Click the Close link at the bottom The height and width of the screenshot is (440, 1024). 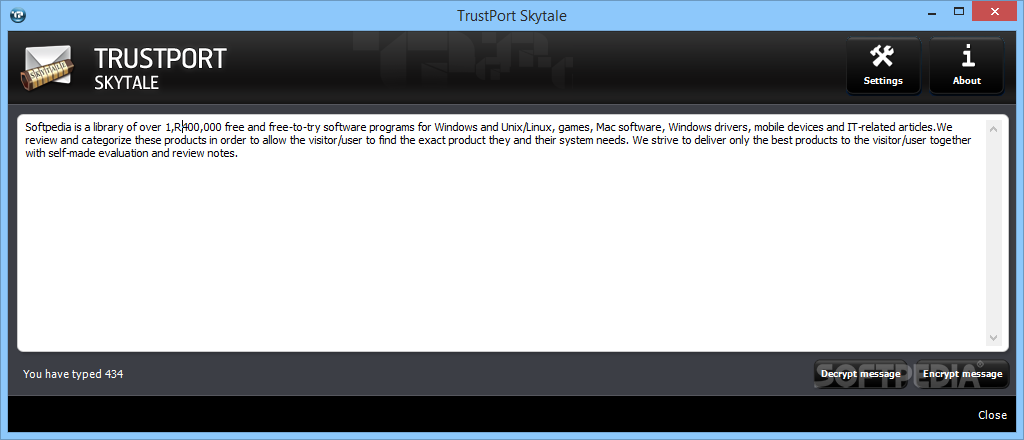pyautogui.click(x=992, y=415)
